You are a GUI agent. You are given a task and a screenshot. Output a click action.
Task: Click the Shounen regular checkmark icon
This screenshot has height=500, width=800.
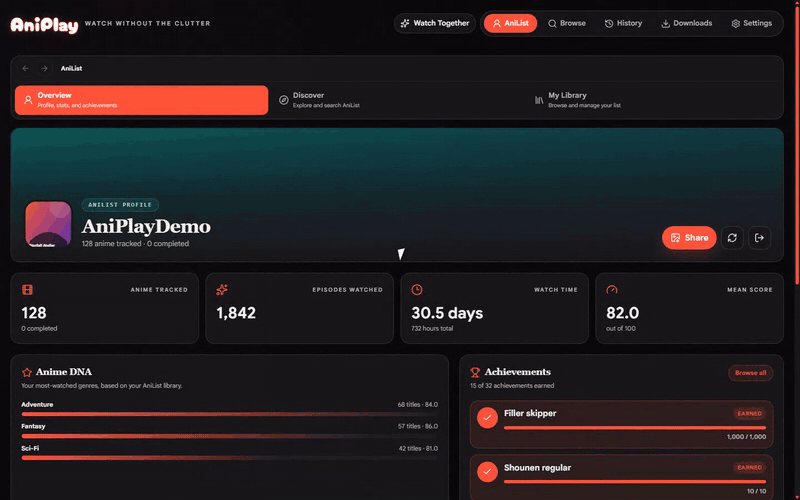[487, 472]
